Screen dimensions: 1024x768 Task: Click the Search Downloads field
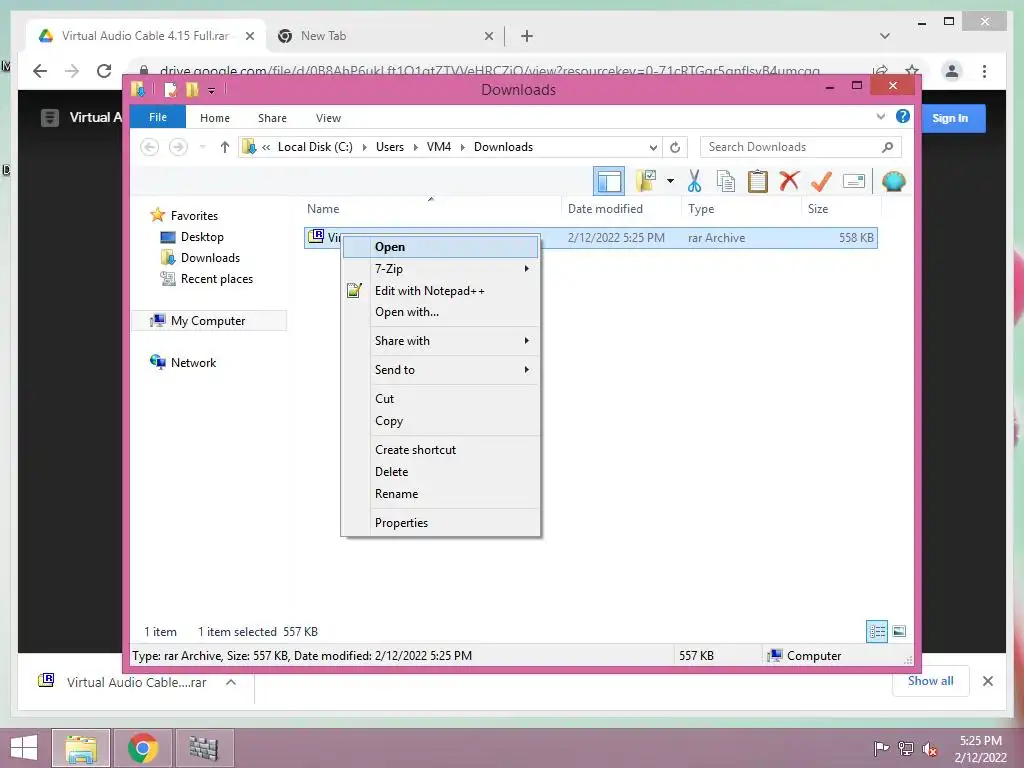(x=801, y=147)
